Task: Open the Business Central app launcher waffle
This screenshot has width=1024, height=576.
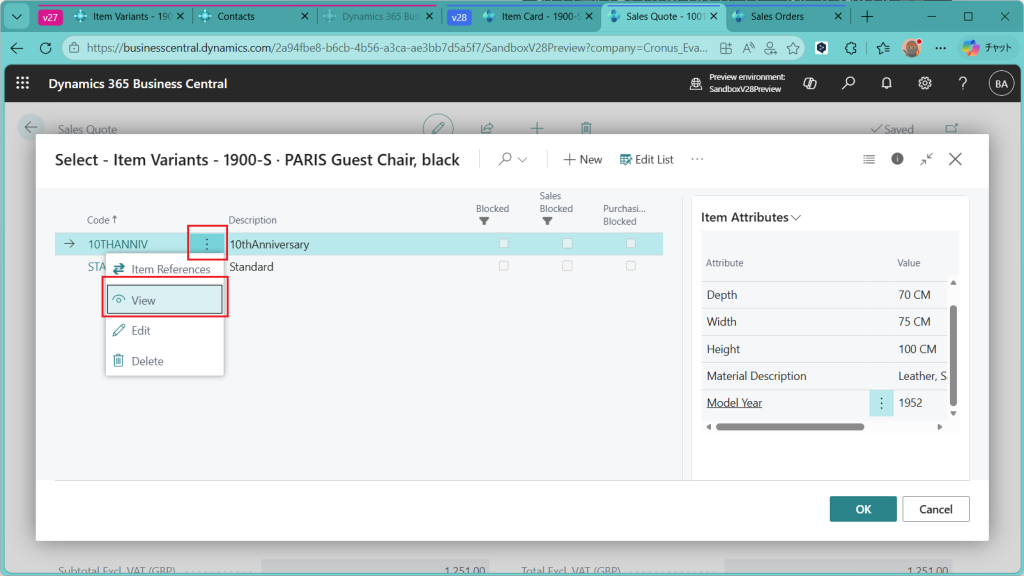Action: click(22, 84)
